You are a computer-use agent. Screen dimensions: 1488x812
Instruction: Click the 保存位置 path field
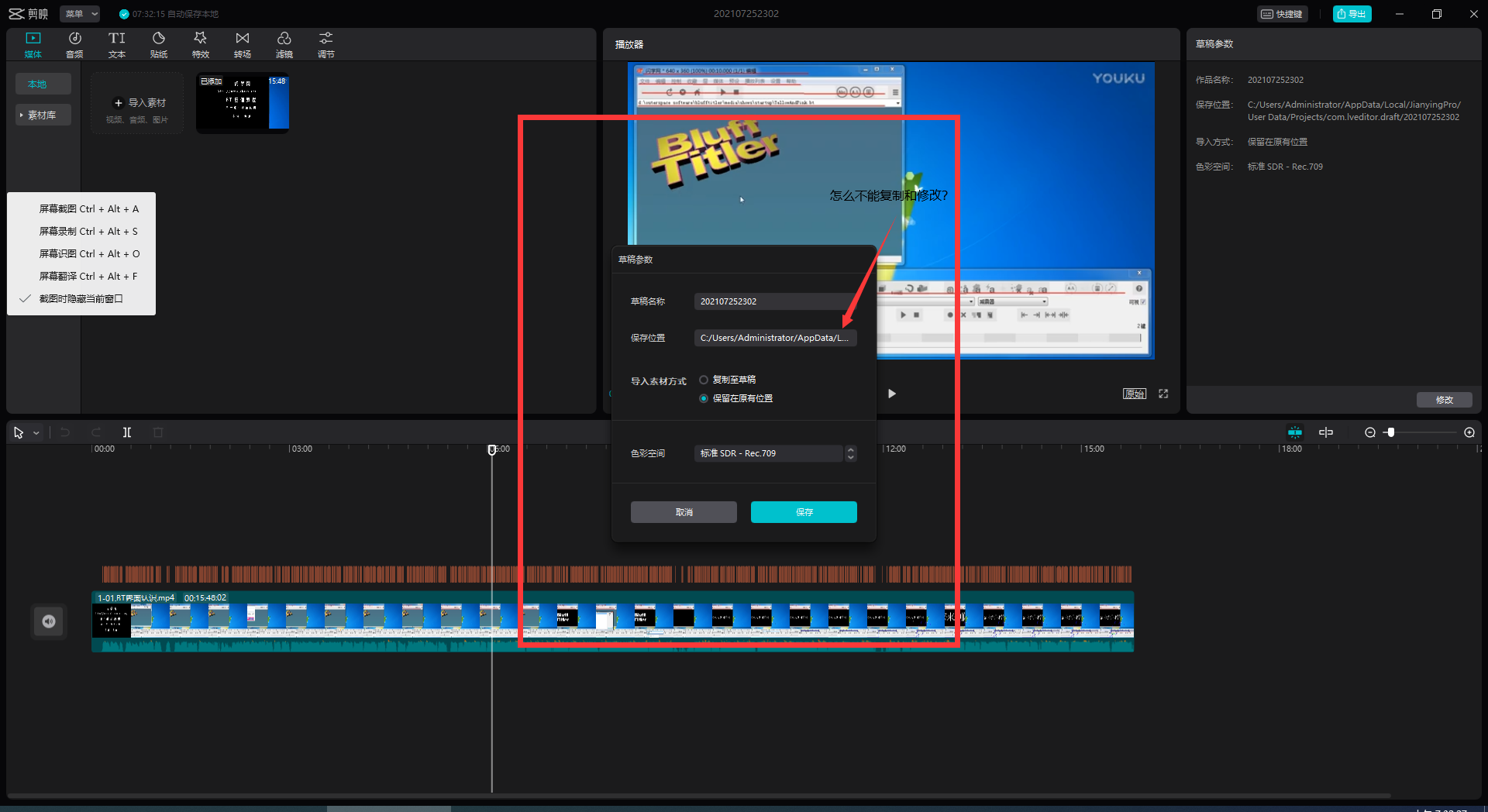pos(775,338)
